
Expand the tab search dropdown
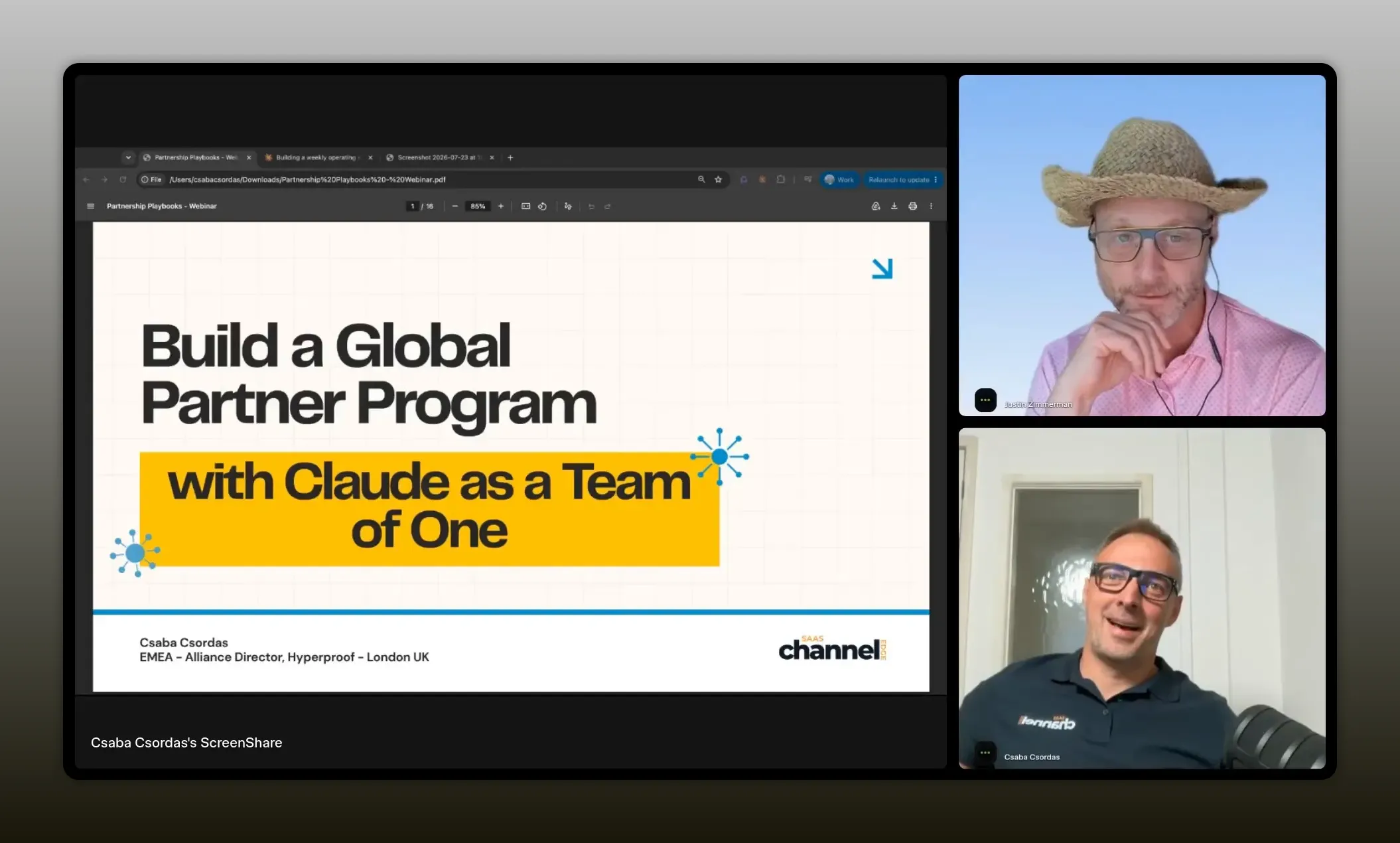[x=128, y=157]
